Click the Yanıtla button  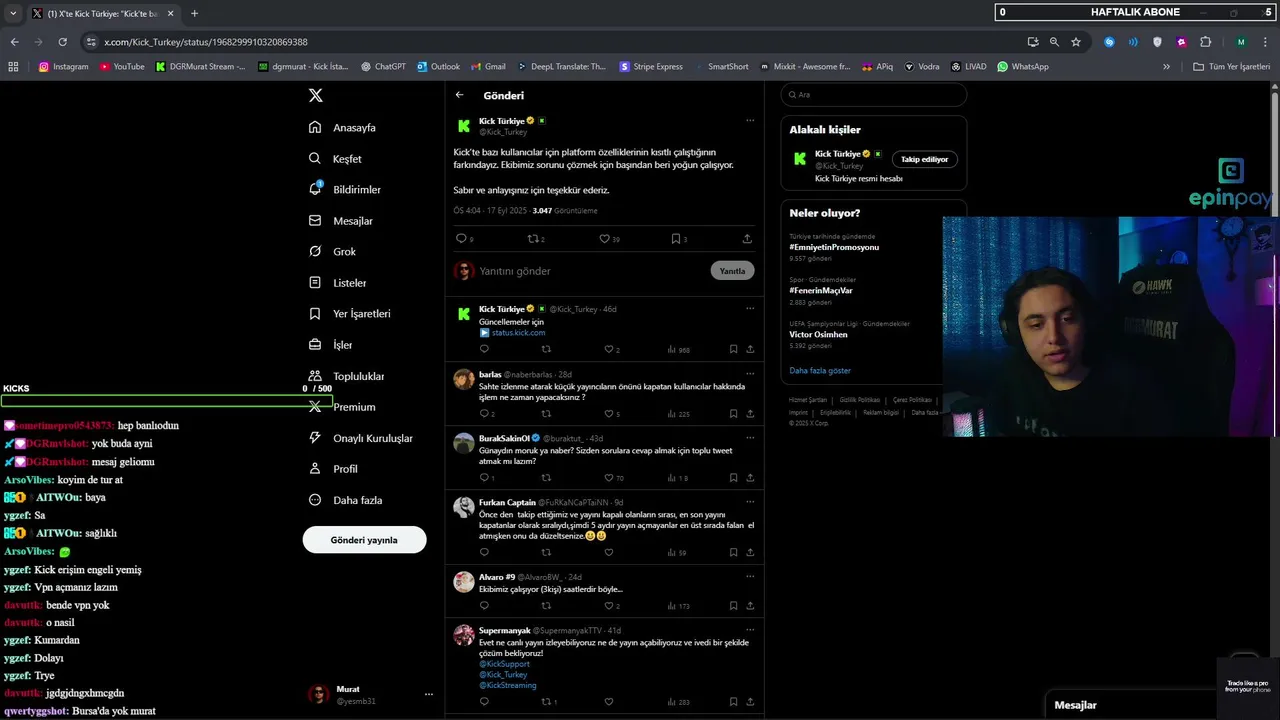732,271
